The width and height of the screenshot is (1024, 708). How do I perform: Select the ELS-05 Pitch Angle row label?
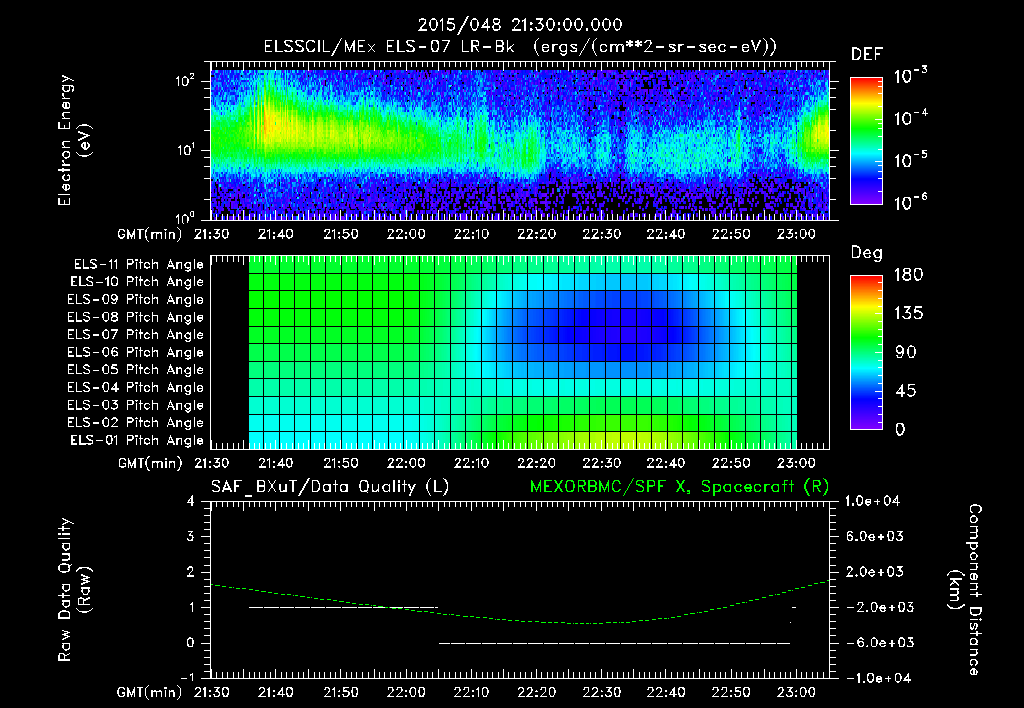point(135,370)
